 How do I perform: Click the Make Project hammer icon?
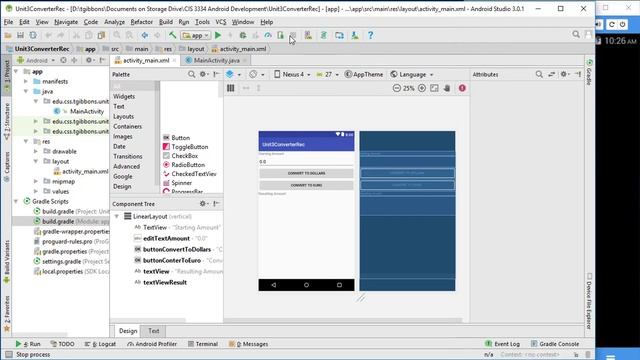173,36
